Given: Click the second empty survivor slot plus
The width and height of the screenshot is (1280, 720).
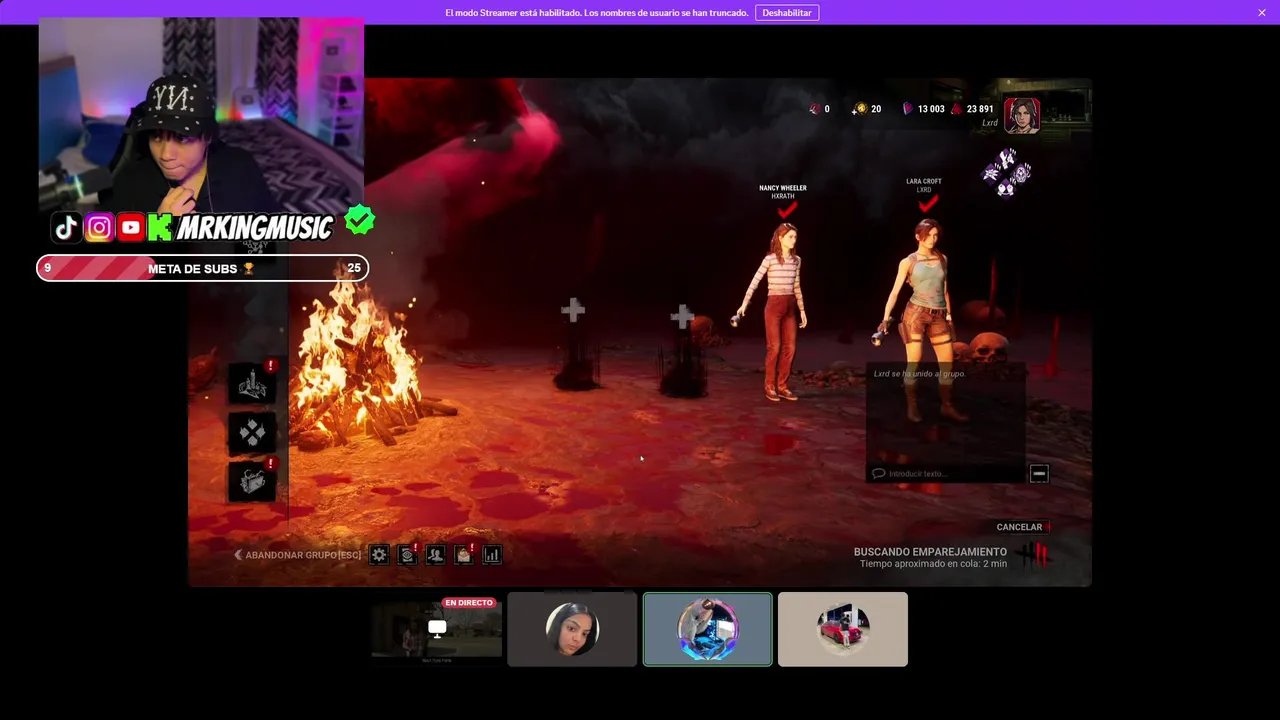Looking at the screenshot, I should [x=682, y=317].
